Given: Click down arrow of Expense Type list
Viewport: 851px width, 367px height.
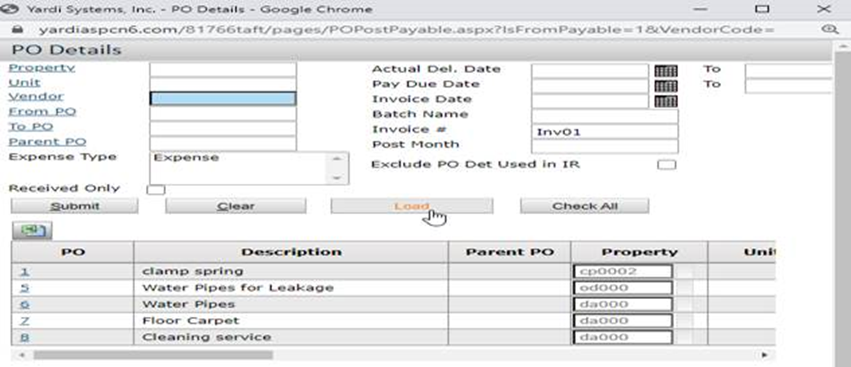Looking at the screenshot, I should point(337,178).
